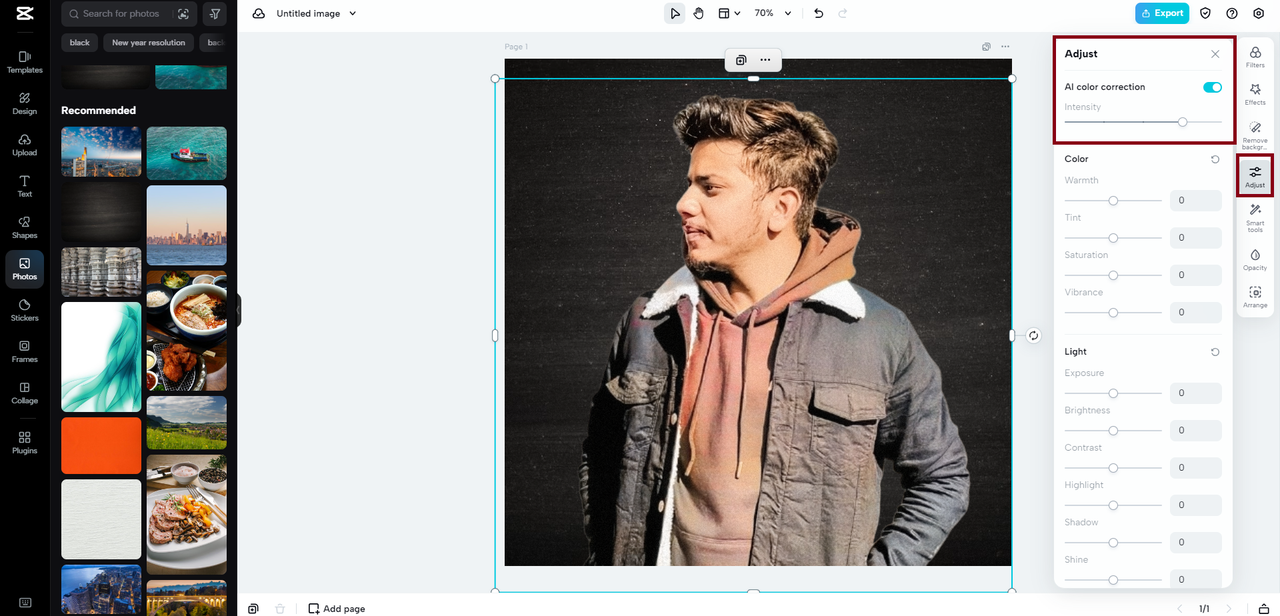Open the Collage sidebar panel
This screenshot has height=616, width=1280.
[x=25, y=393]
